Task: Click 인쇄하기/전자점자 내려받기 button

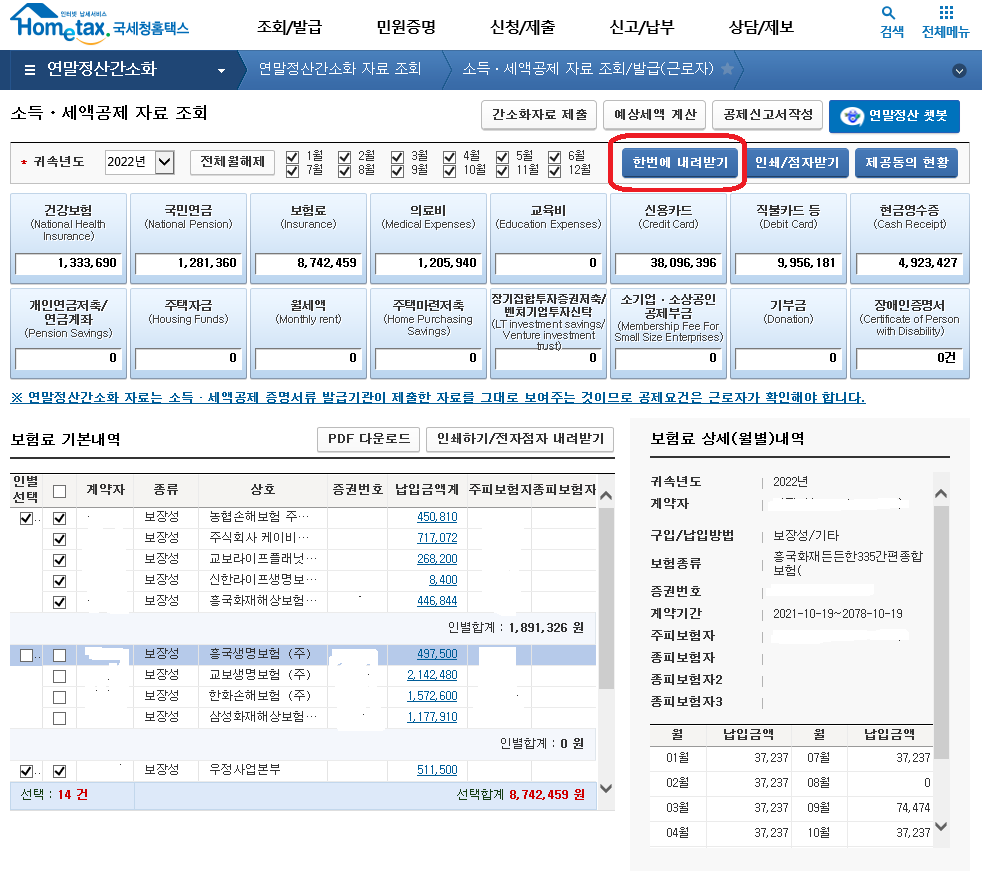Action: click(520, 439)
